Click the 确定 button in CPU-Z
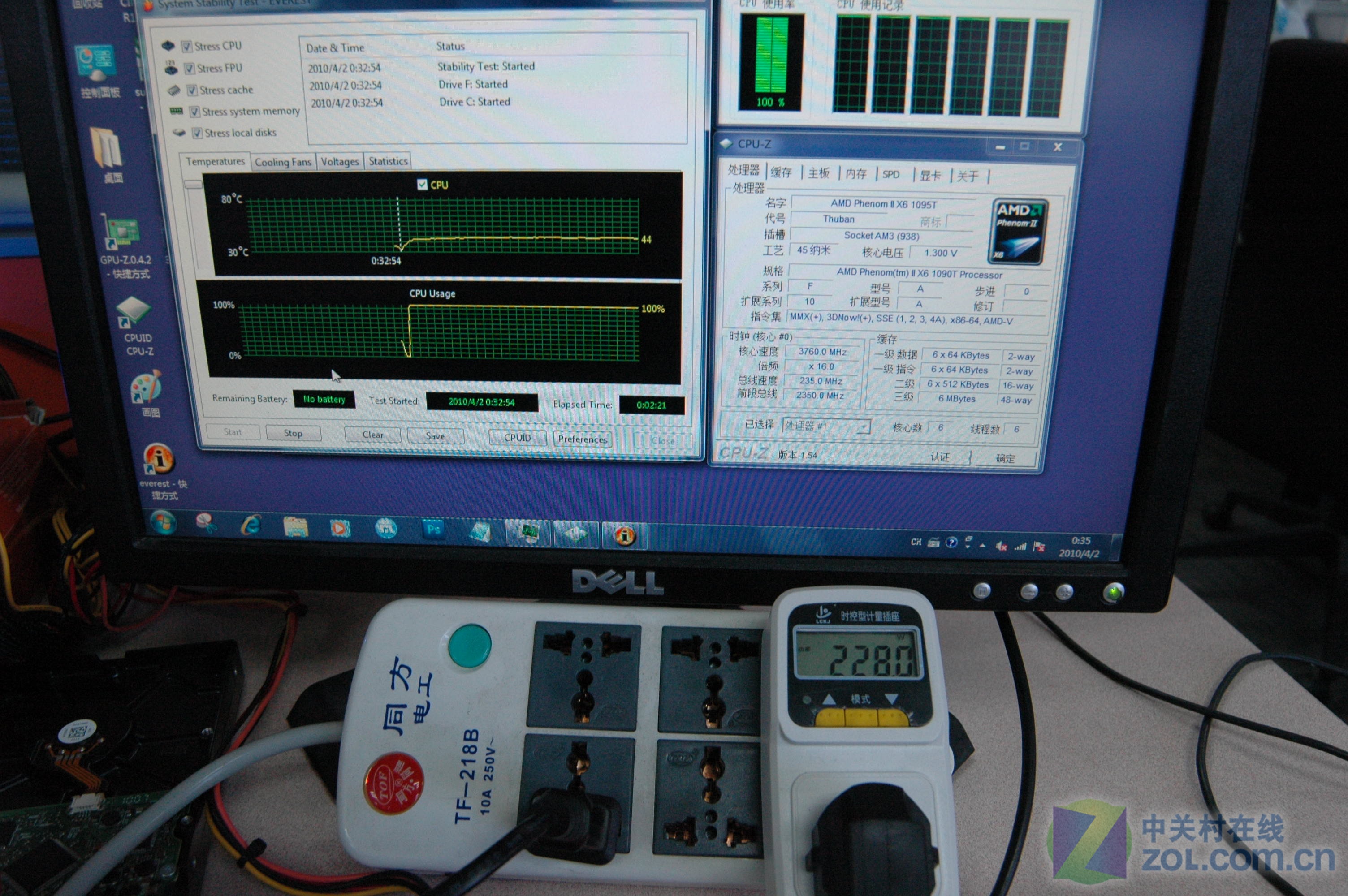The image size is (1348, 896). 1006,458
